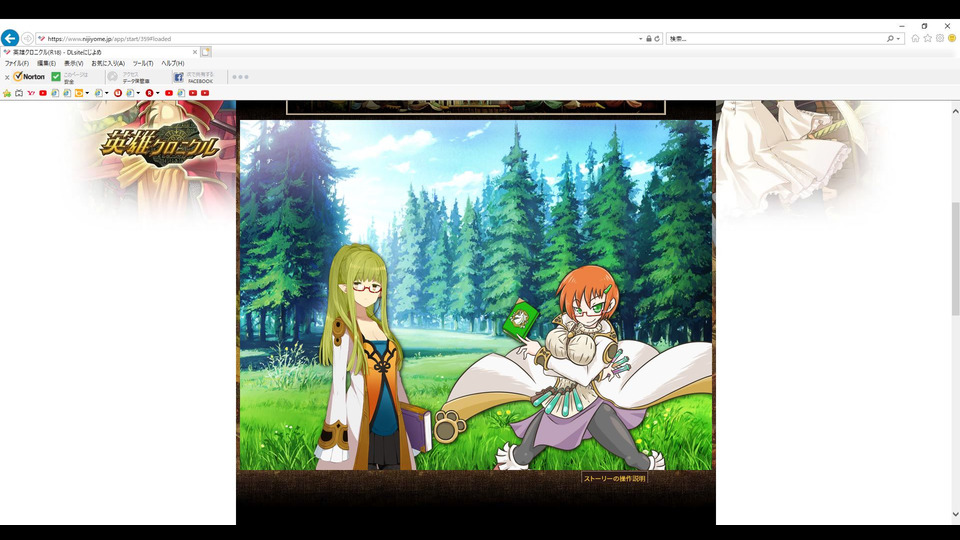
Task: Open the last YouTube favorite on the bar
Action: pos(204,93)
